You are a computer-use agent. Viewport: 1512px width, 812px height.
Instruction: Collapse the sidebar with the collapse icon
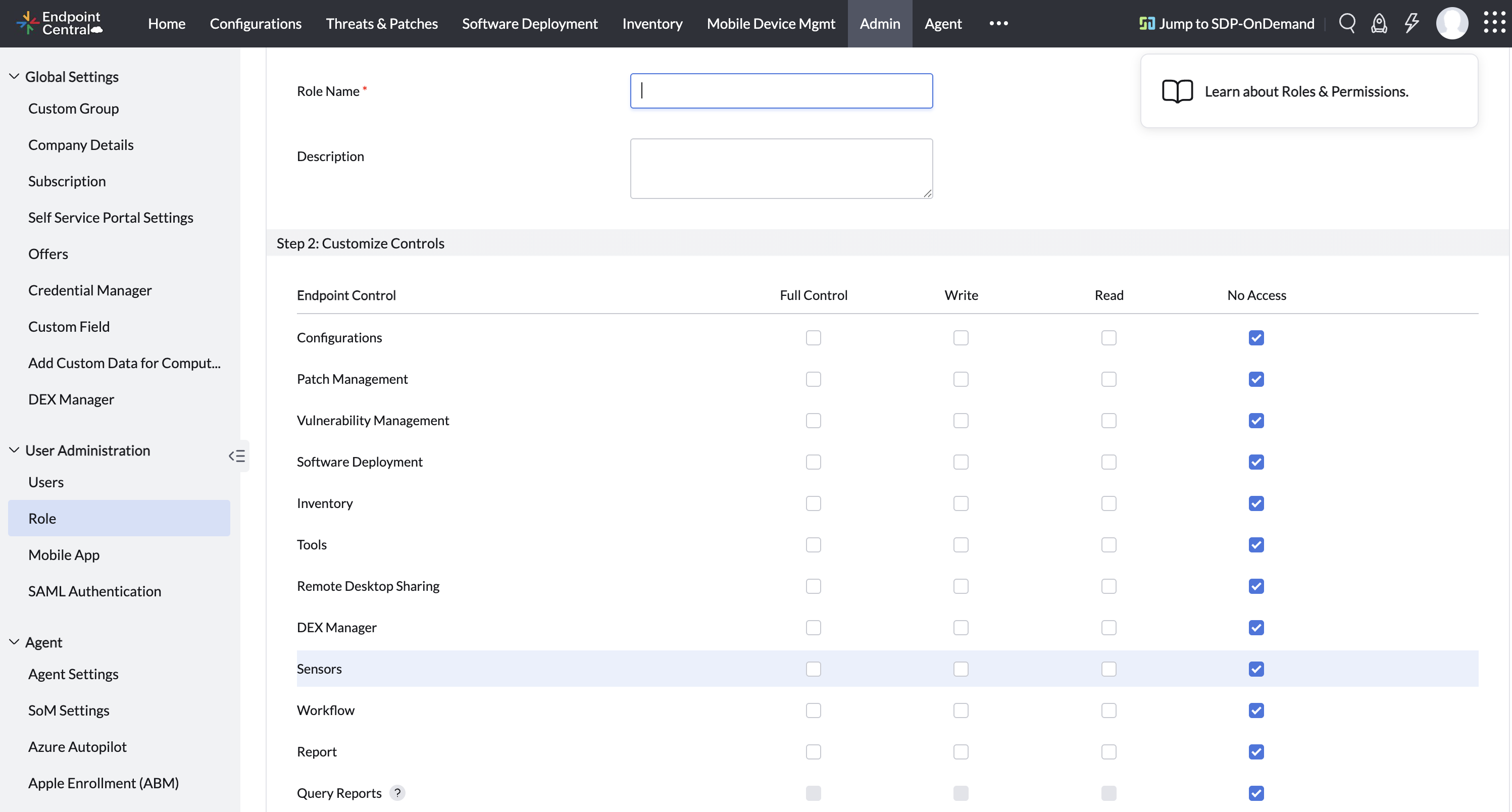coord(237,455)
